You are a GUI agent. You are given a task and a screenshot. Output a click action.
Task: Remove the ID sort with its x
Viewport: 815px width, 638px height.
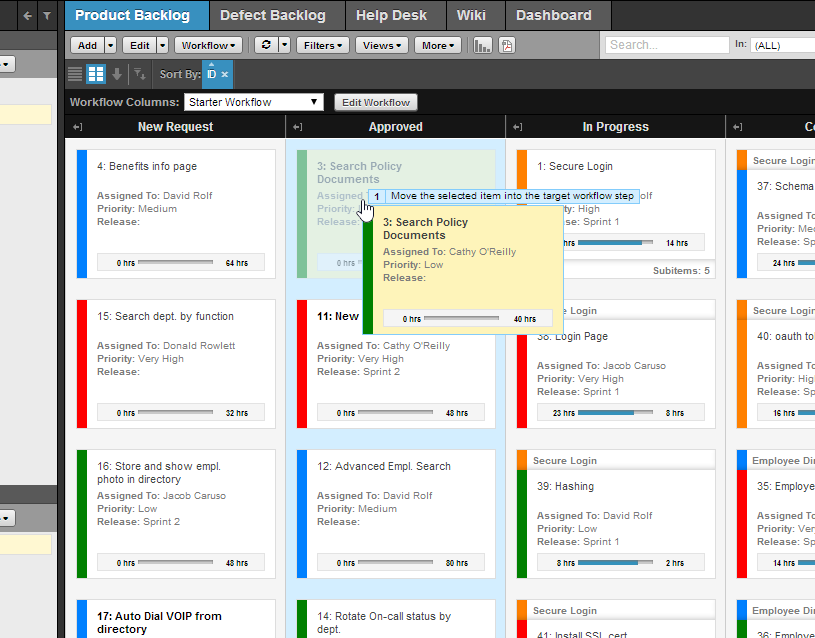click(225, 74)
